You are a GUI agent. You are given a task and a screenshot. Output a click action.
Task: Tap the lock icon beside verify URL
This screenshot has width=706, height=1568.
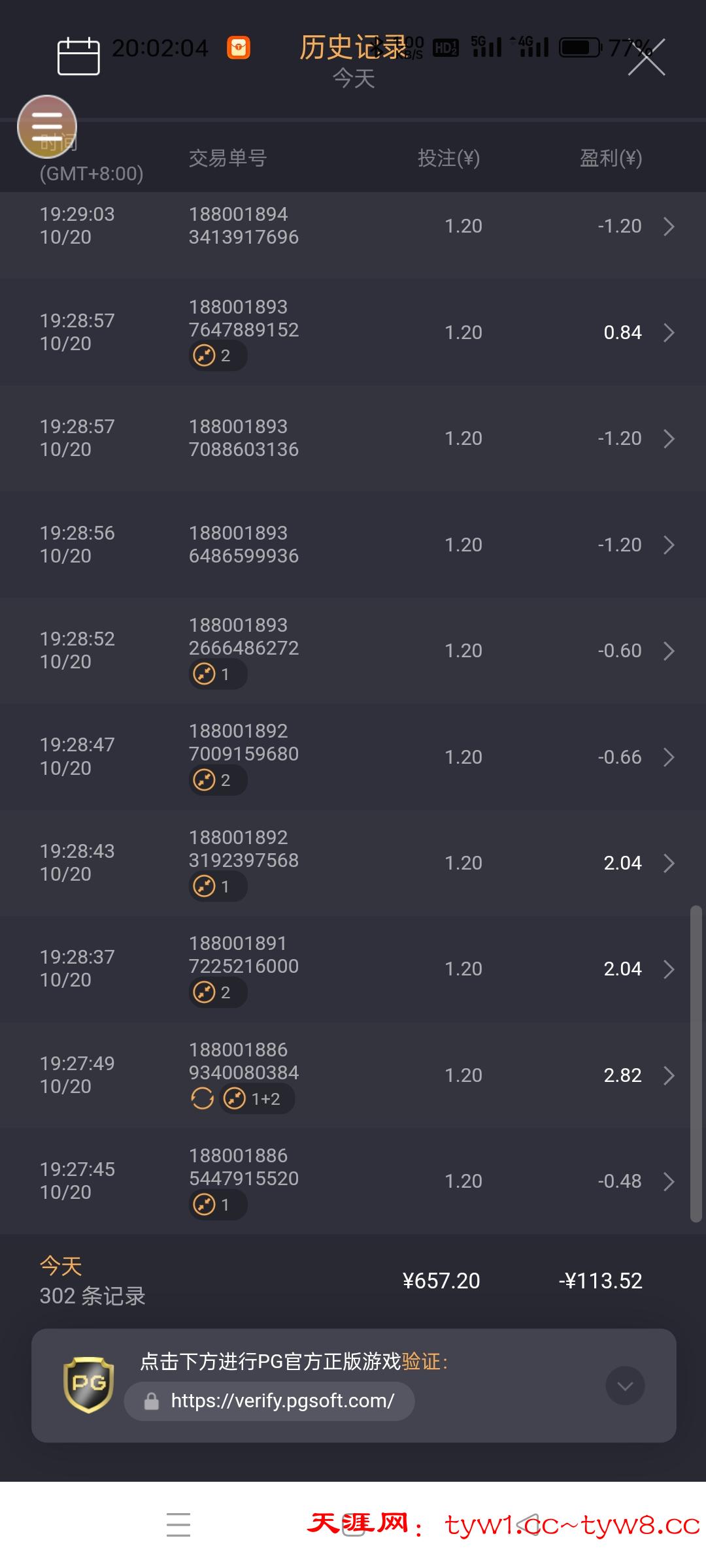(152, 1401)
